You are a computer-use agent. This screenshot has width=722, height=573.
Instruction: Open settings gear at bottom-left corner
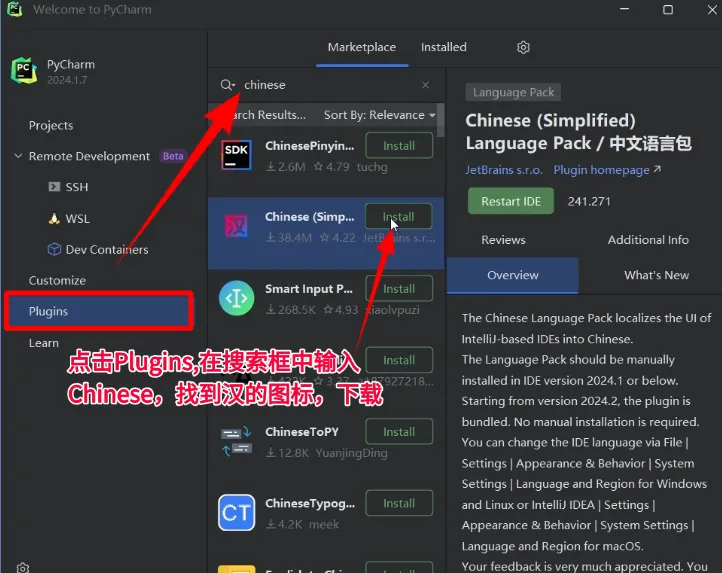[23, 567]
